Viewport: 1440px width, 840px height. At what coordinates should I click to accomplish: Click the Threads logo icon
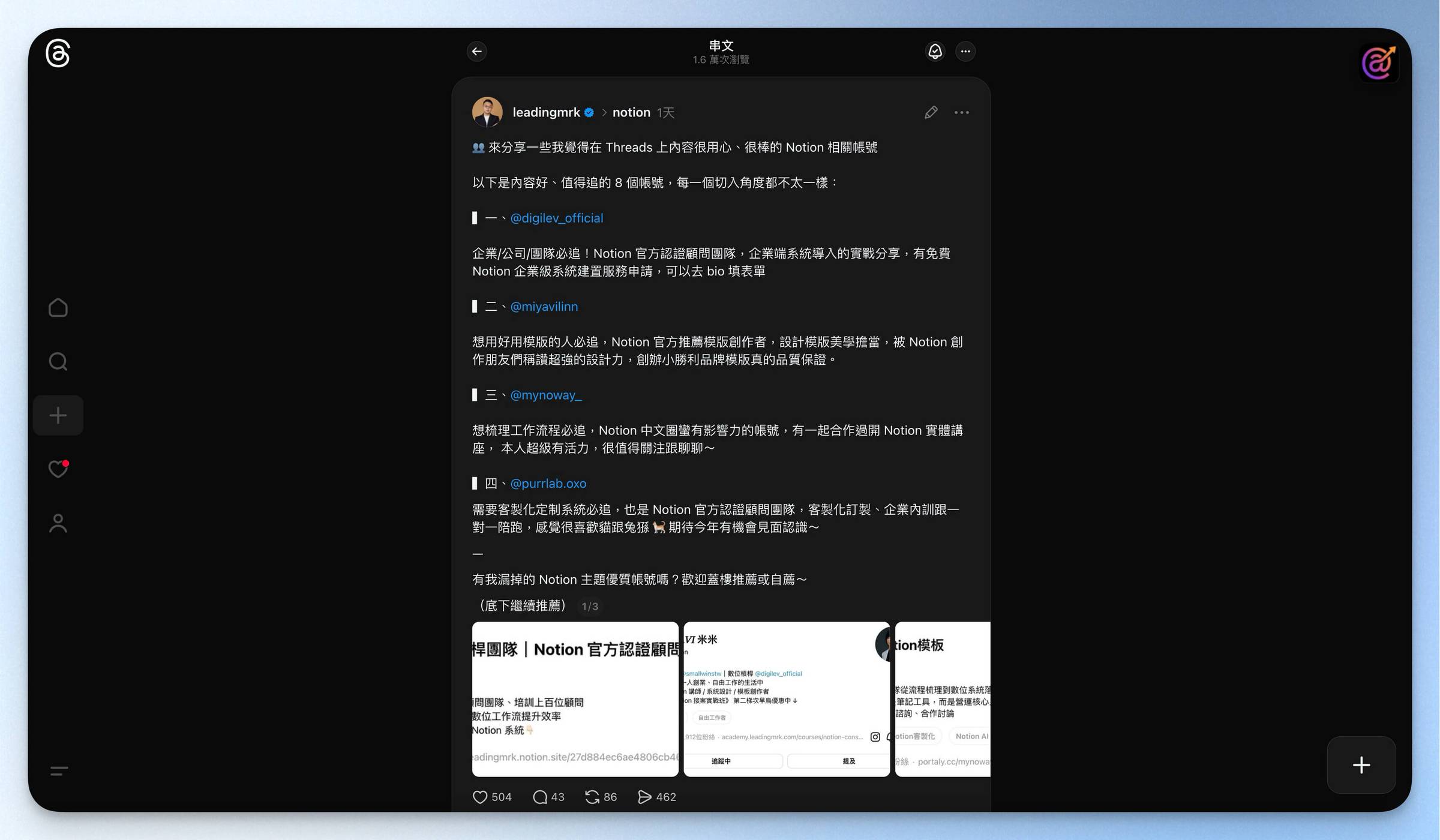58,53
